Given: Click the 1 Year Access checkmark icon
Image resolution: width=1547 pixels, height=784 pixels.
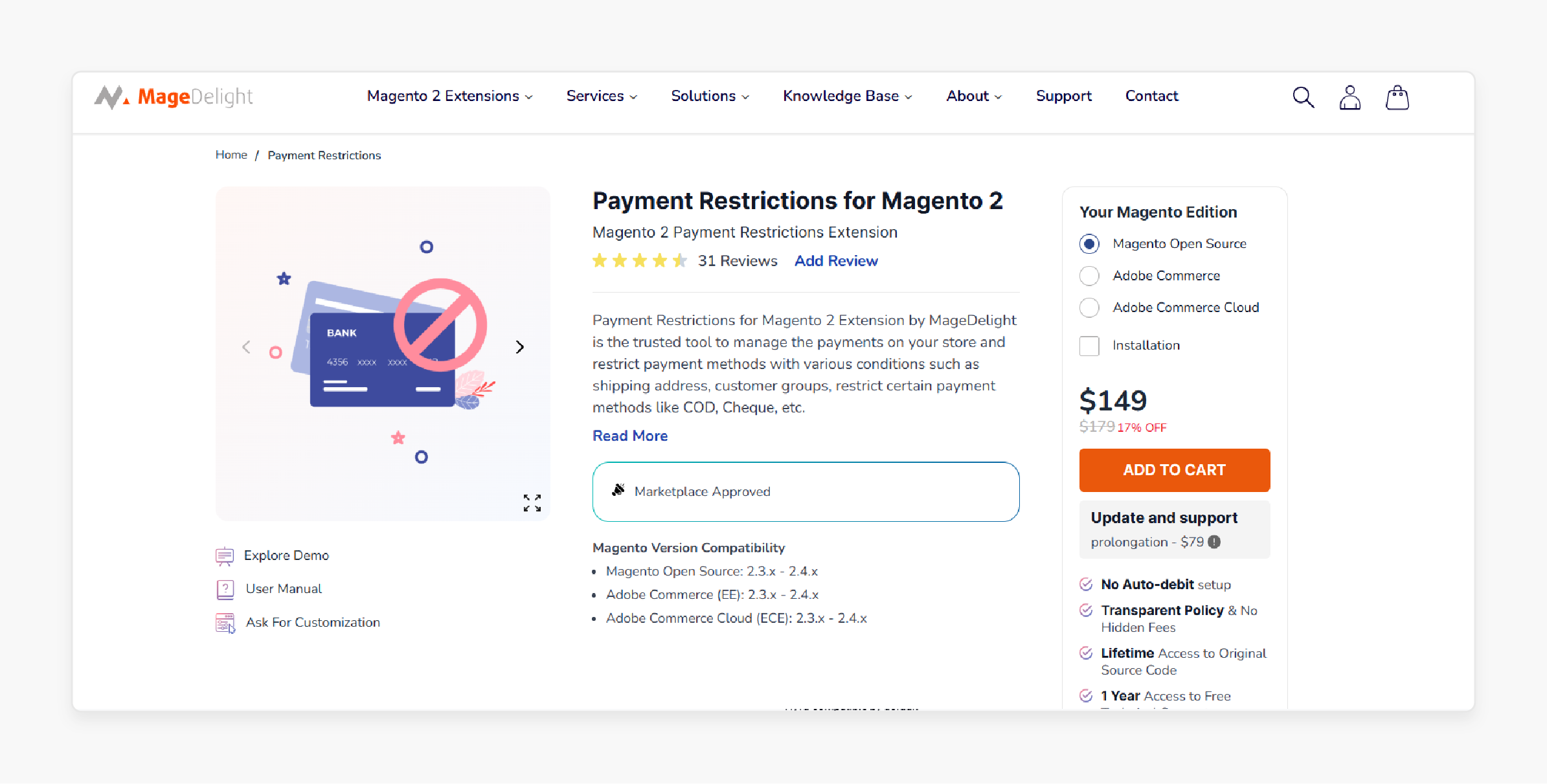Looking at the screenshot, I should 1086,696.
